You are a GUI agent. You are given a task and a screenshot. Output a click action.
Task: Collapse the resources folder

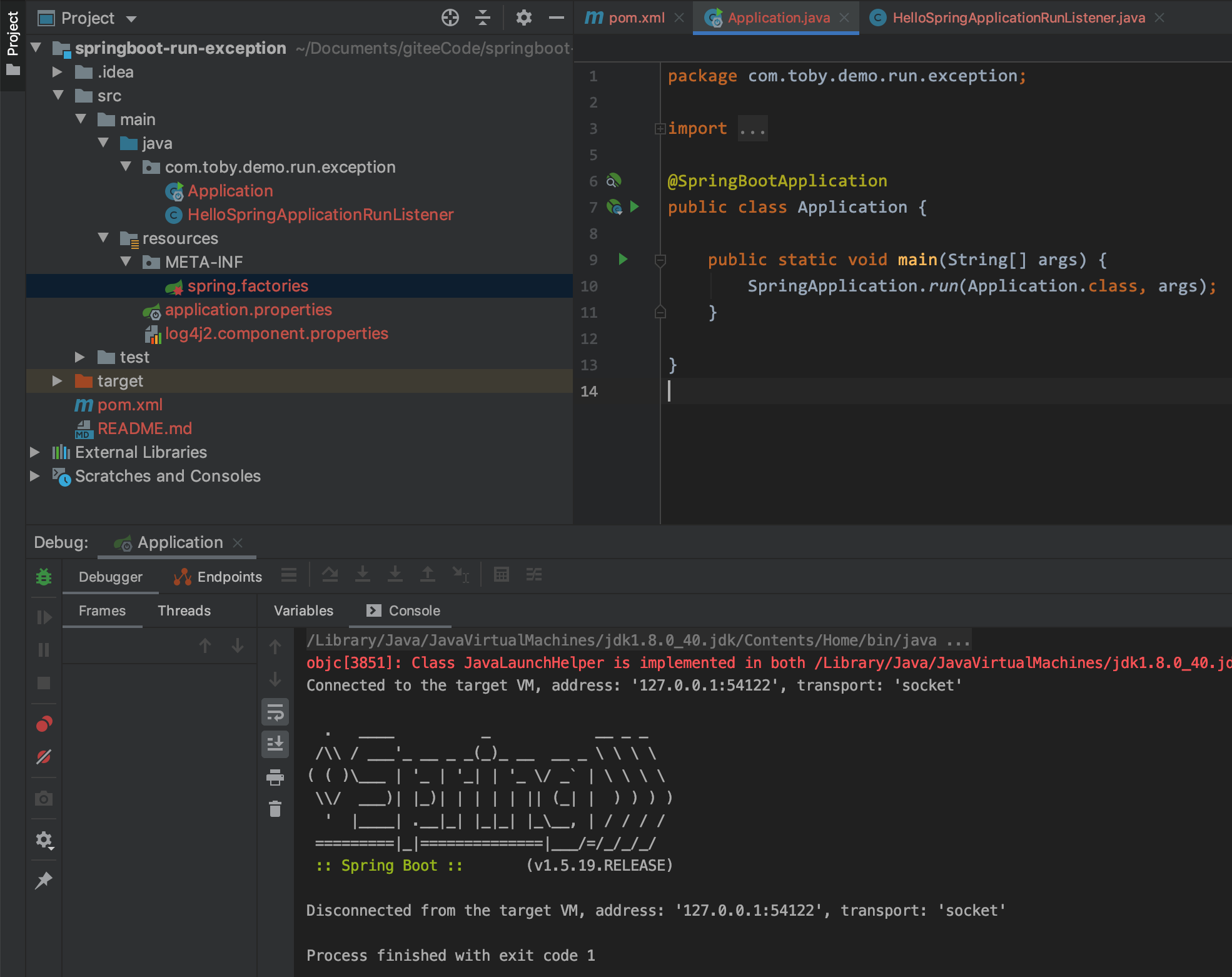pyautogui.click(x=103, y=238)
